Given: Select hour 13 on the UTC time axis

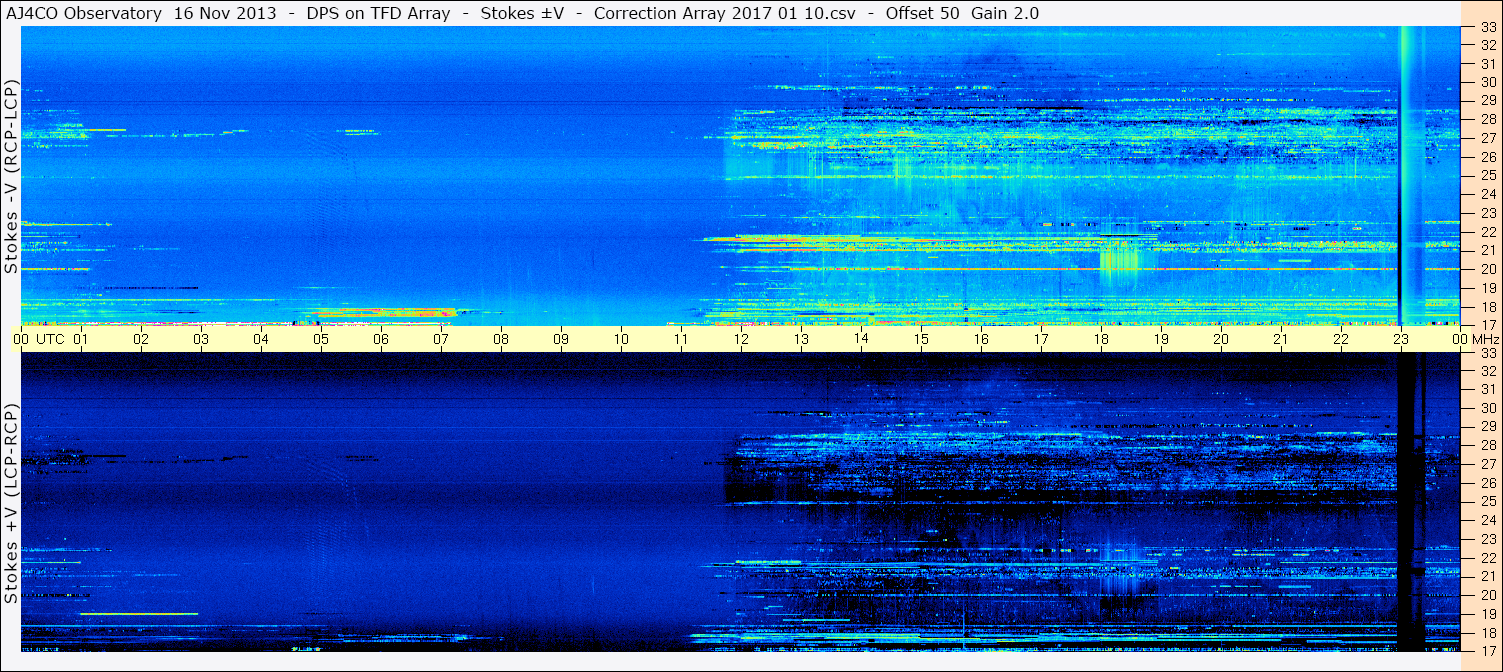Looking at the screenshot, I should [x=801, y=339].
